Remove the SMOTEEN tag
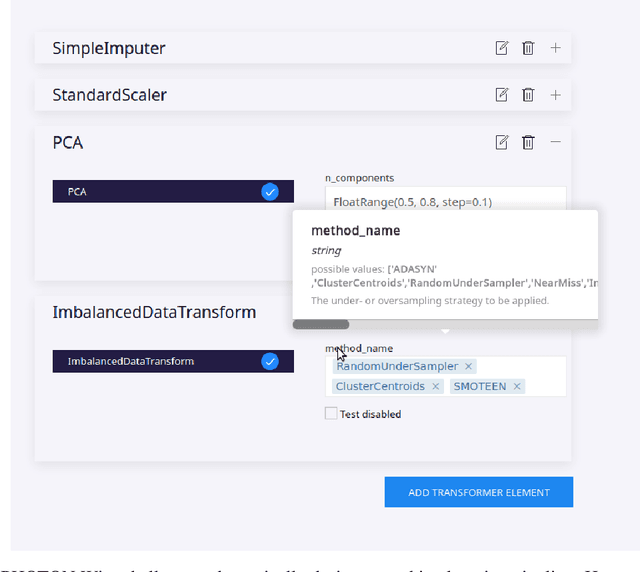The height and width of the screenshot is (572, 640). tap(517, 387)
